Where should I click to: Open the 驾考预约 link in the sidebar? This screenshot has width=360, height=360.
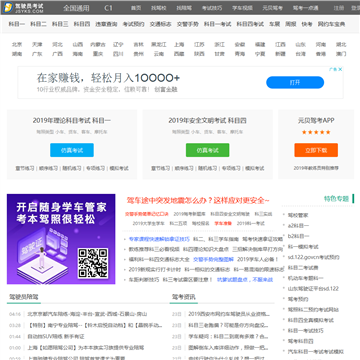[298, 299]
